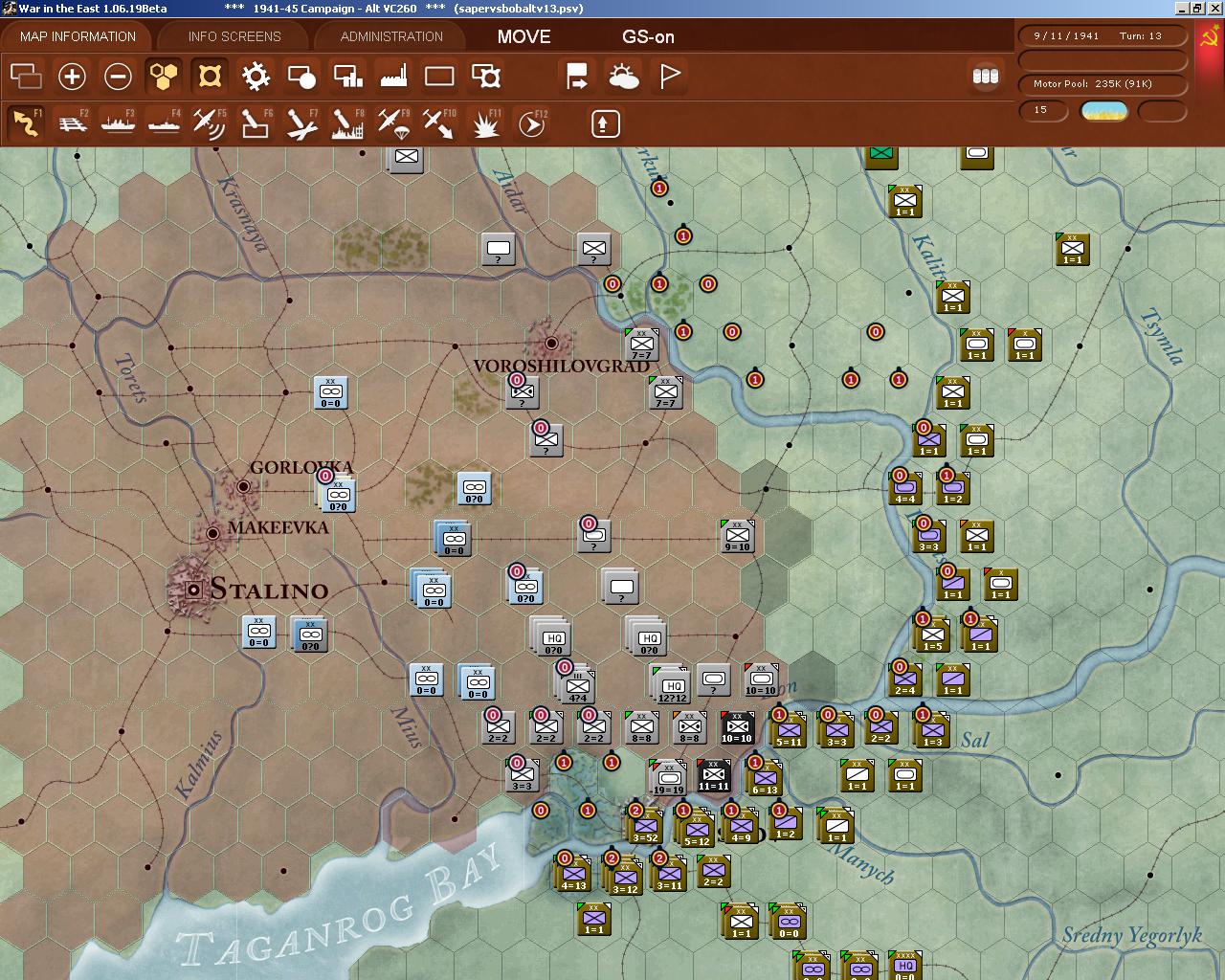
Task: Select Build fortified zone F11 icon
Action: coord(486,122)
